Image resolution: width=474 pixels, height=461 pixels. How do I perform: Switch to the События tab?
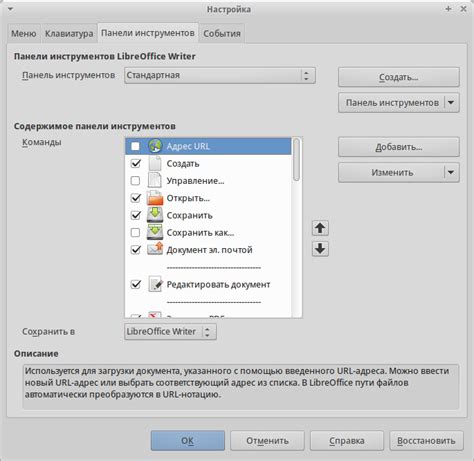pyautogui.click(x=222, y=34)
